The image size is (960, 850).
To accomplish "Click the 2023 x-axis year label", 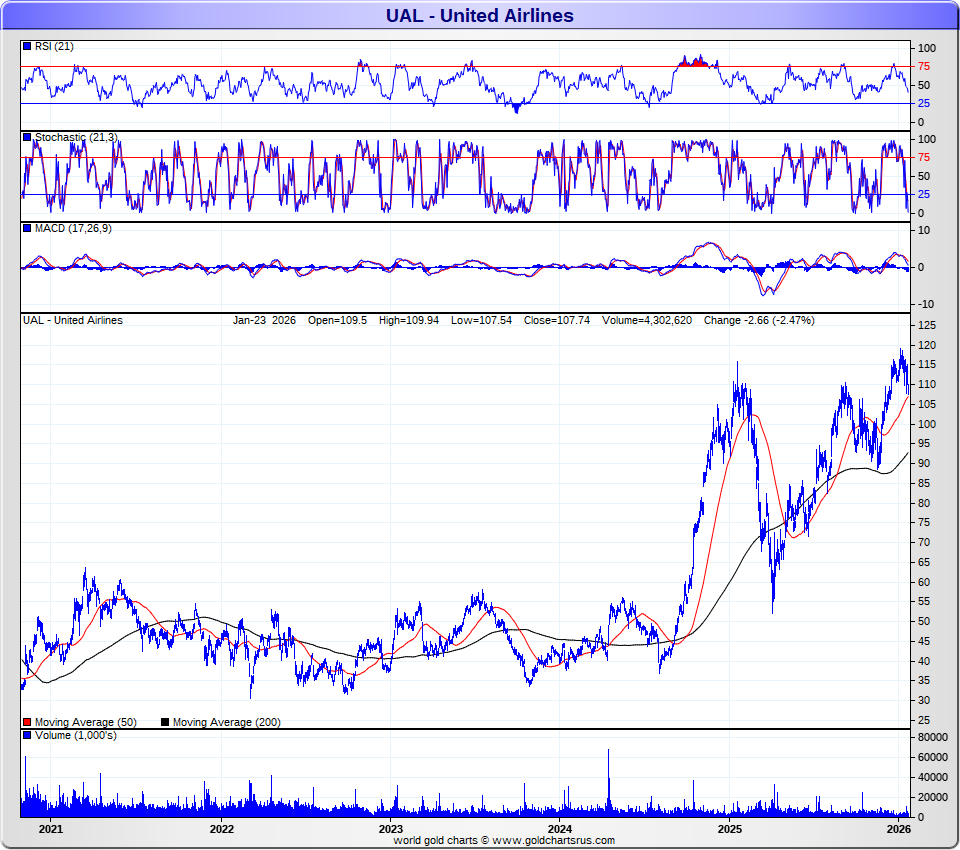I will (x=391, y=829).
